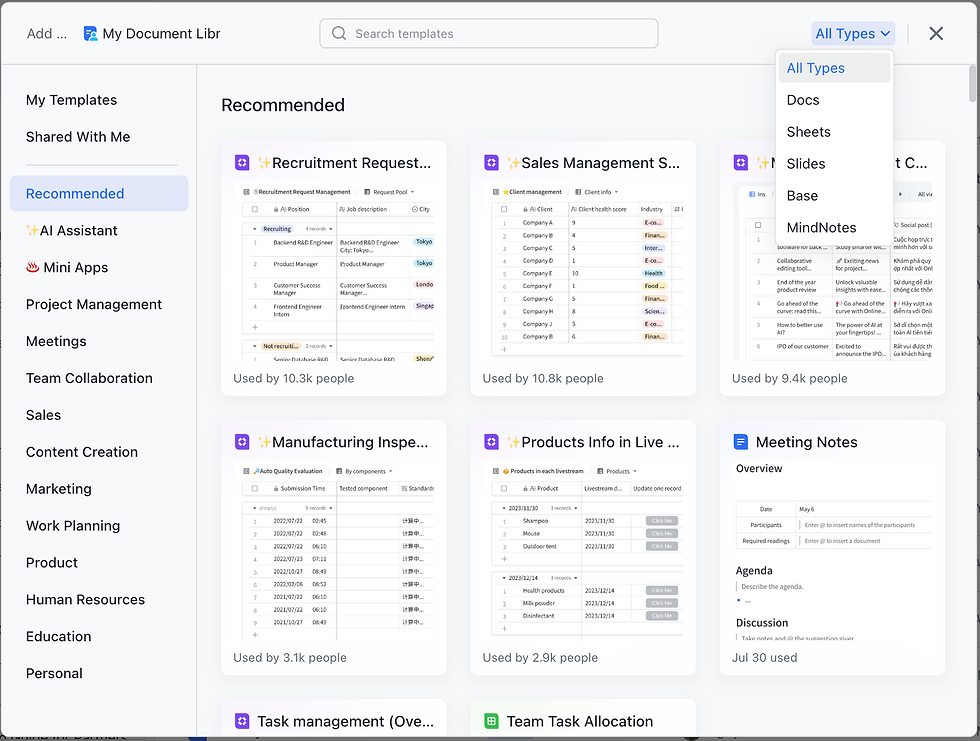Select Sheets in the type menu
The width and height of the screenshot is (980, 741).
coord(834,132)
